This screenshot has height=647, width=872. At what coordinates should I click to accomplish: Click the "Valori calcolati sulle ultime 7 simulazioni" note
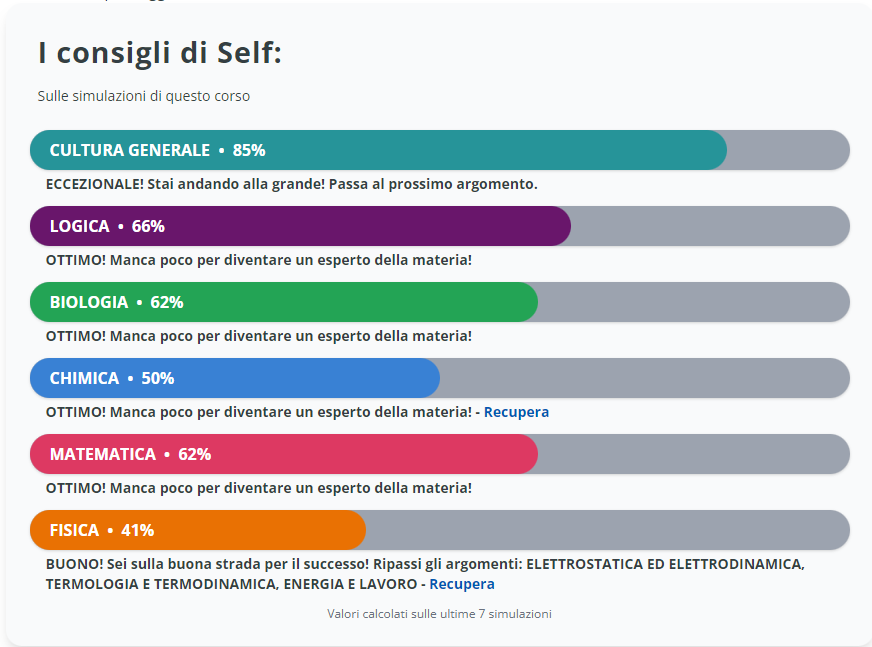click(x=439, y=614)
